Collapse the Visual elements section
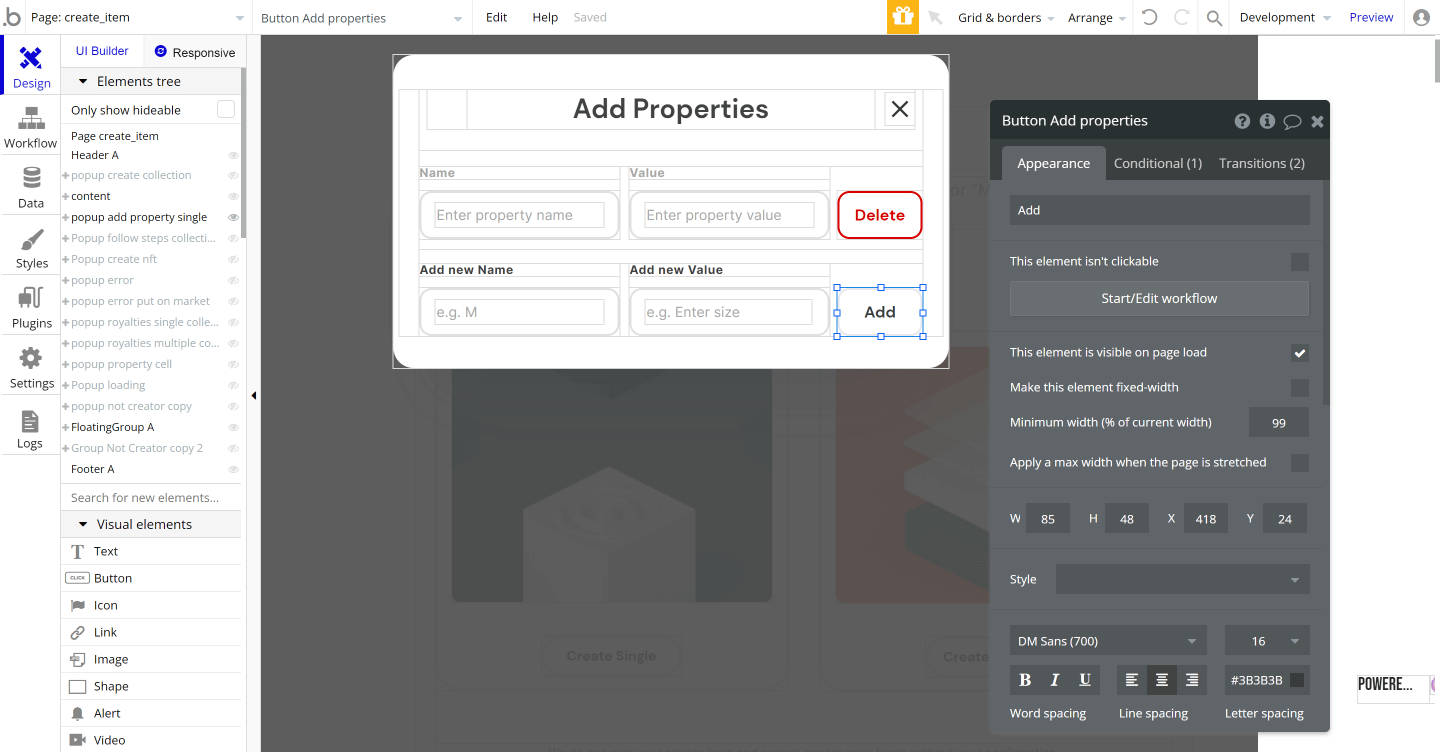 pos(82,523)
